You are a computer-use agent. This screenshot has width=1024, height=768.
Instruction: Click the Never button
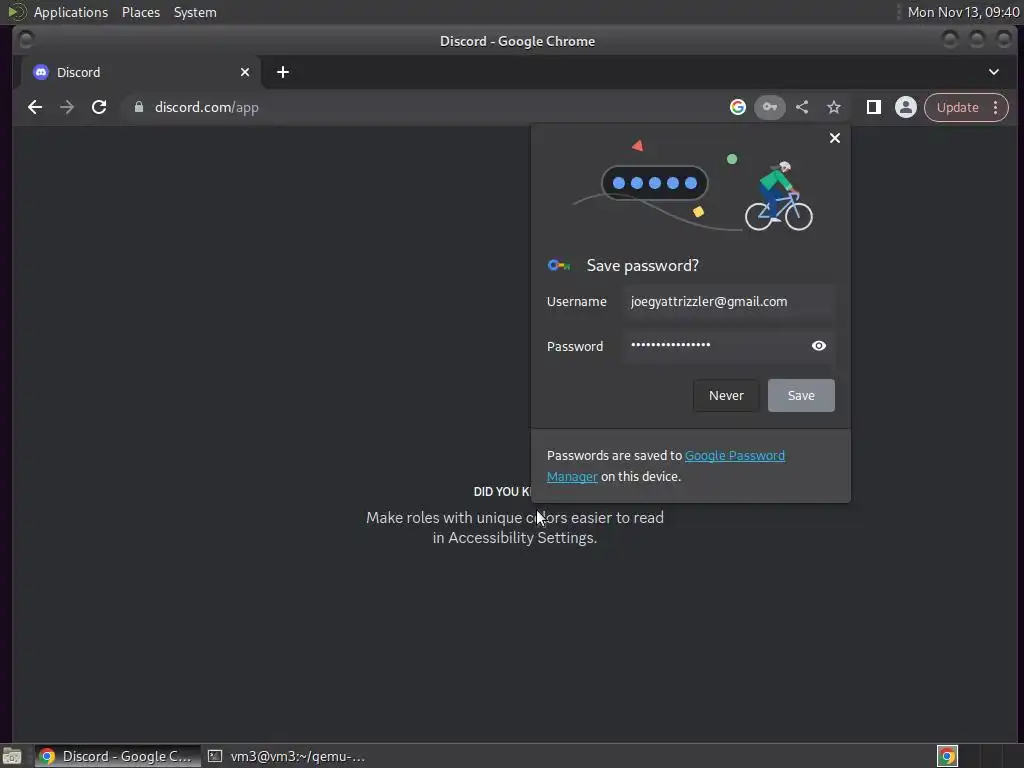click(x=726, y=395)
